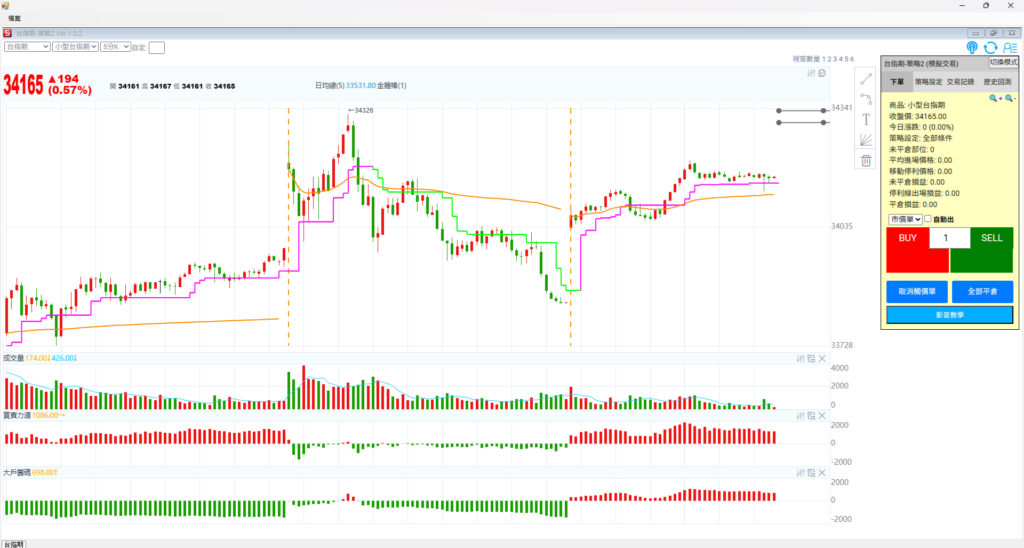Image resolution: width=1024 pixels, height=548 pixels.
Task: Select the fan lines drawing tool
Action: click(x=866, y=140)
